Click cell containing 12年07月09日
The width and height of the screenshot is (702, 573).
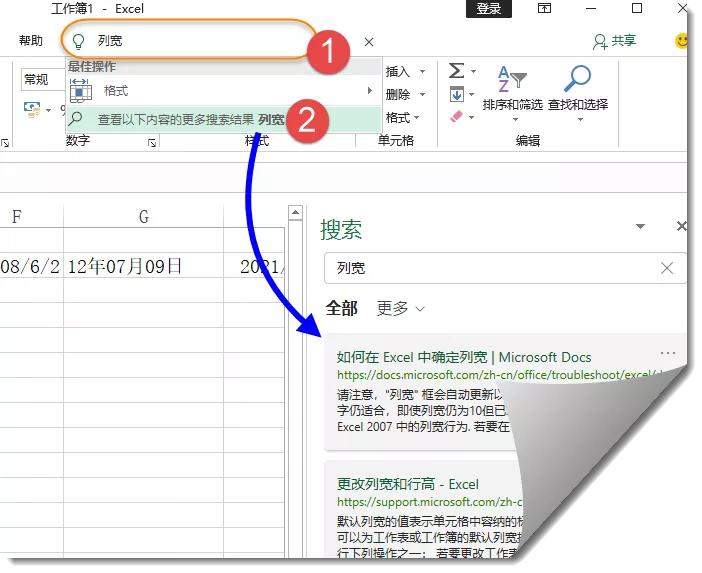pos(143,266)
